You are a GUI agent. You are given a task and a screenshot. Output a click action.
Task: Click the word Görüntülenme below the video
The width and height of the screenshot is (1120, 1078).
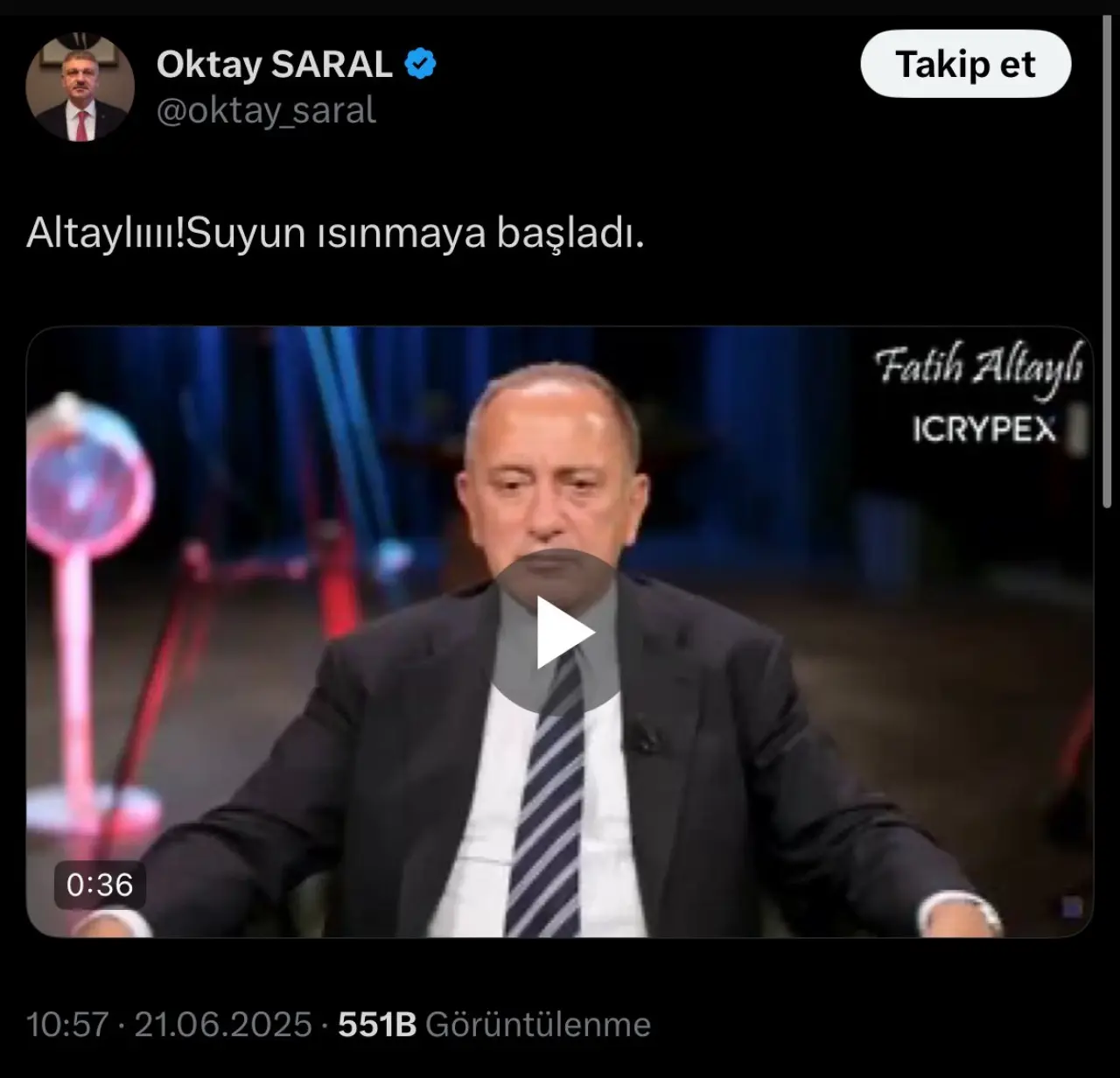coord(538,1025)
